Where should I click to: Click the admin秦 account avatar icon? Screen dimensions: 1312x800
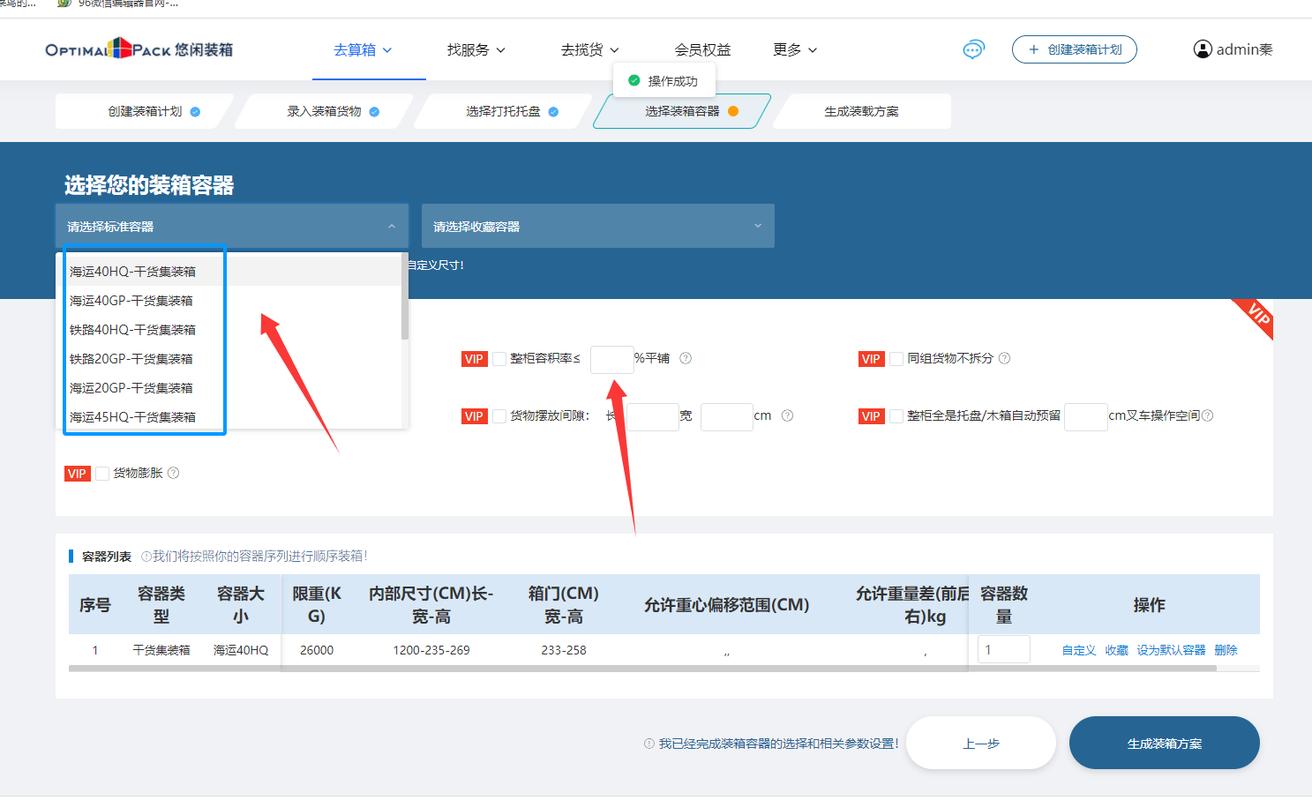[x=1203, y=48]
